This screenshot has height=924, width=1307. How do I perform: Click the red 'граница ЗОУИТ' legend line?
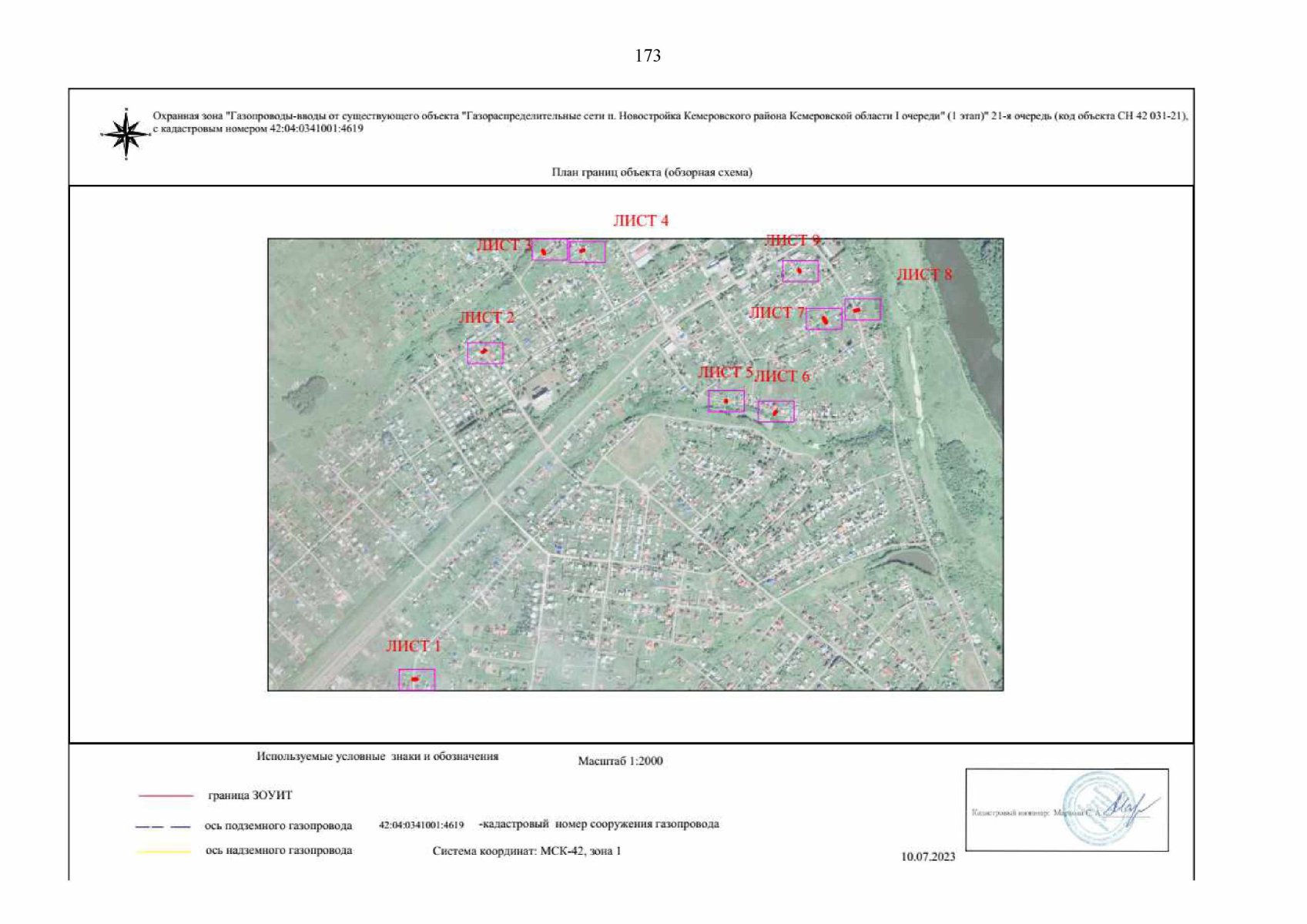tap(166, 795)
